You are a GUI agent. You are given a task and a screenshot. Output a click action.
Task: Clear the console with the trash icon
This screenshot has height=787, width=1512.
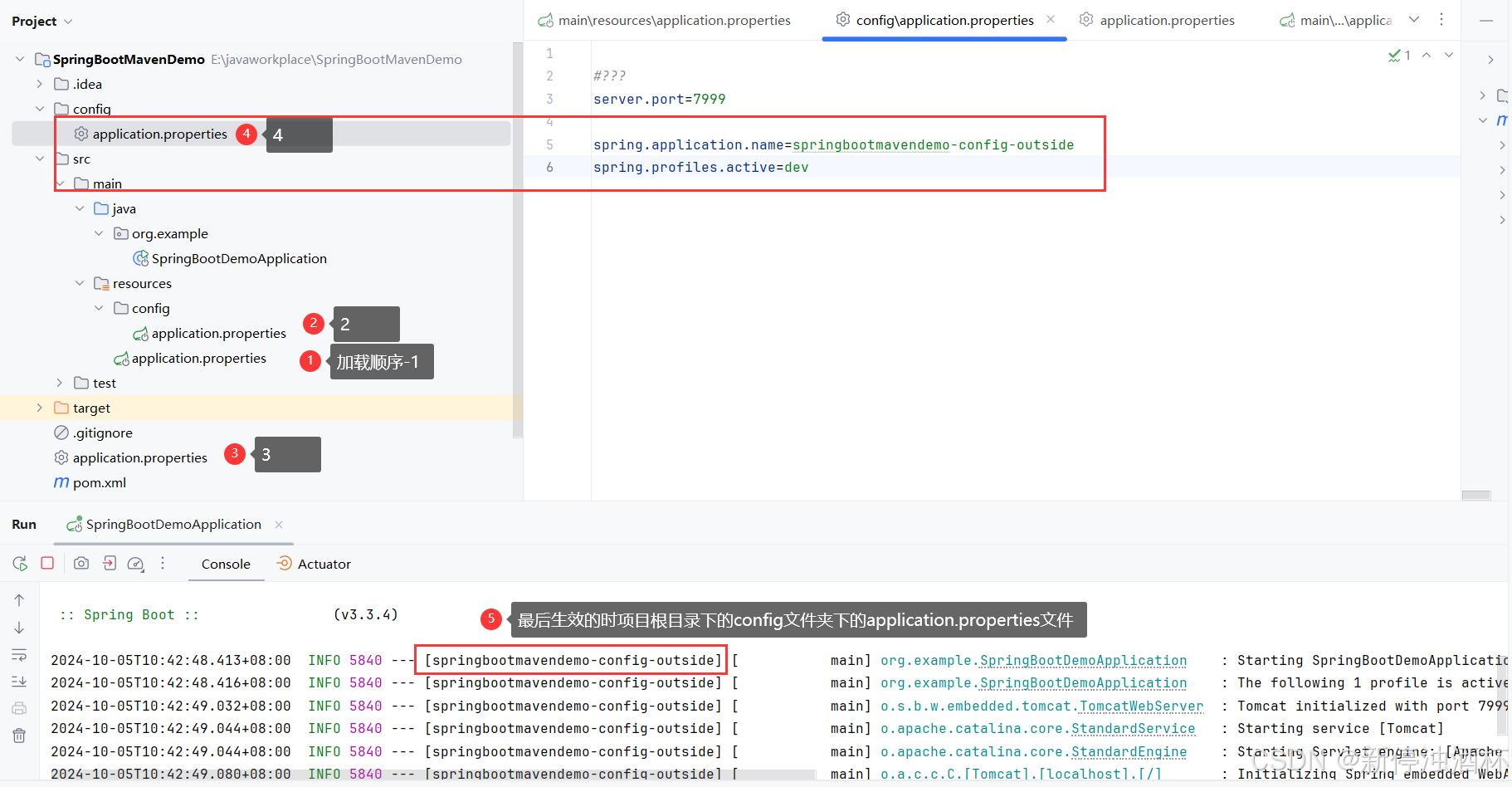[19, 736]
